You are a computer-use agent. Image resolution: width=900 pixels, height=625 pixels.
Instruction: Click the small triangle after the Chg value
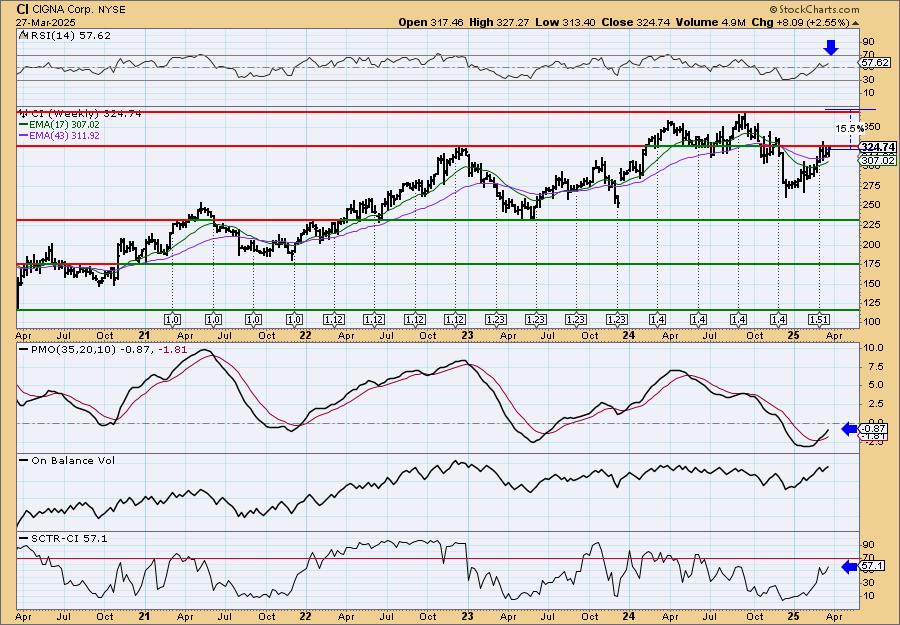pyautogui.click(x=855, y=23)
